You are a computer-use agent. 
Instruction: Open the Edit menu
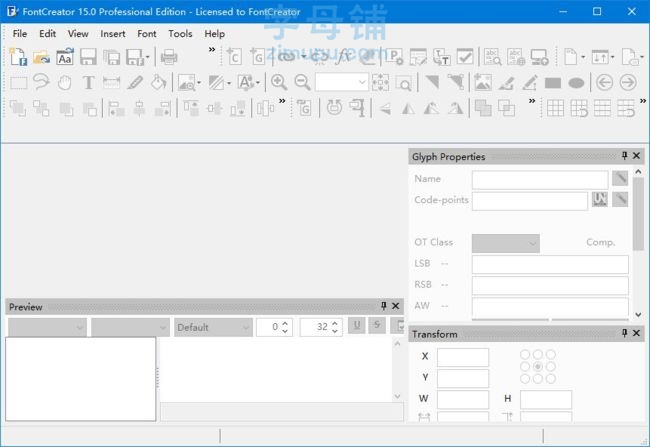click(x=48, y=34)
